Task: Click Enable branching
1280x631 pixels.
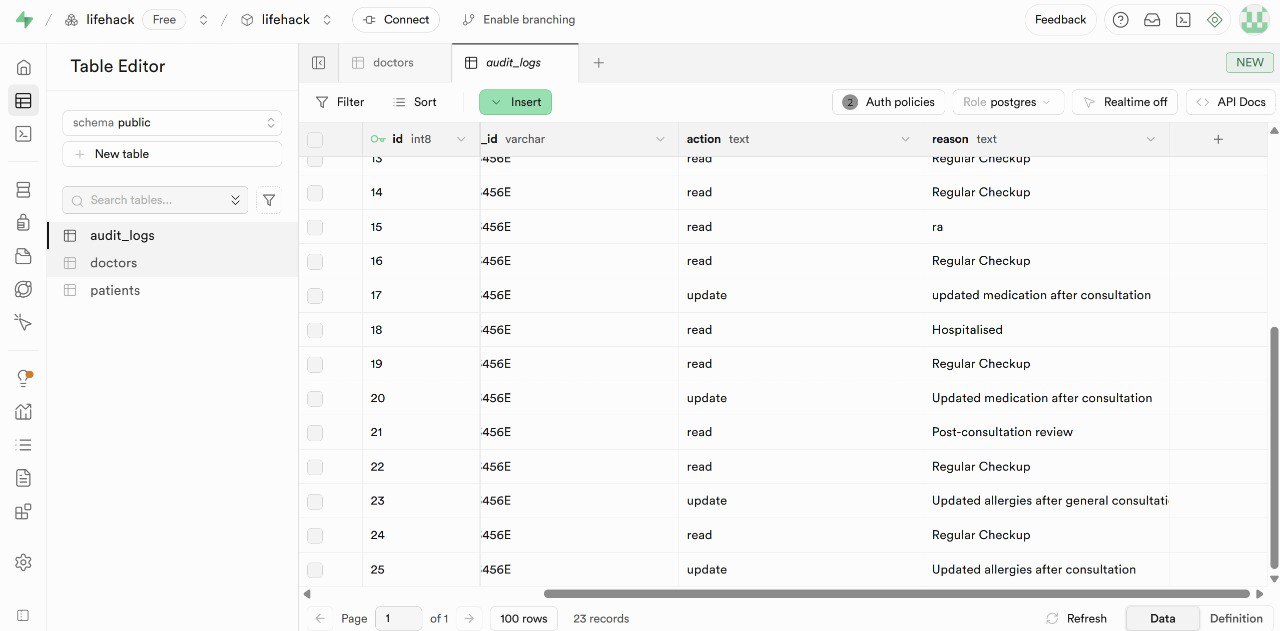Action: (x=519, y=20)
